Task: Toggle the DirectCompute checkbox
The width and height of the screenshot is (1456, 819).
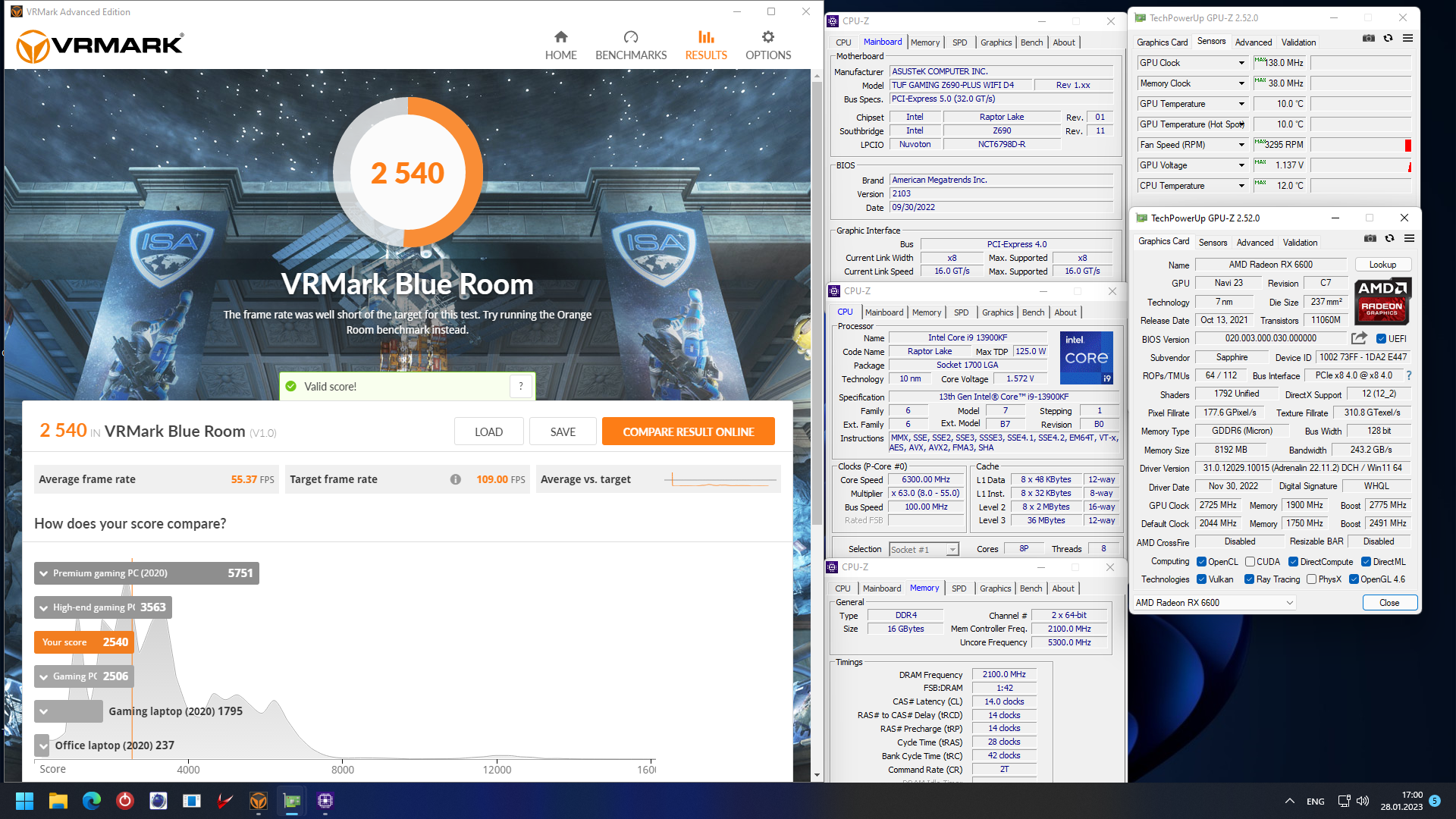Action: coord(1293,562)
